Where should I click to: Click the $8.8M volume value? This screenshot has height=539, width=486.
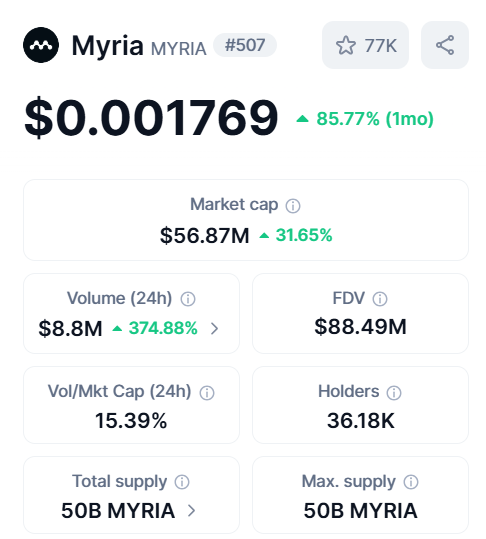[70, 328]
